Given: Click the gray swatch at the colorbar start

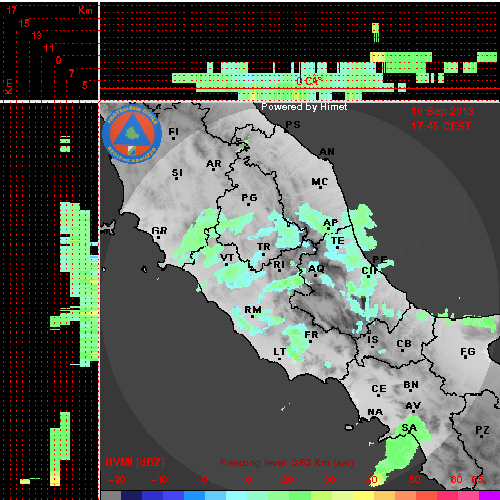Looking at the screenshot, I should 111,495.
